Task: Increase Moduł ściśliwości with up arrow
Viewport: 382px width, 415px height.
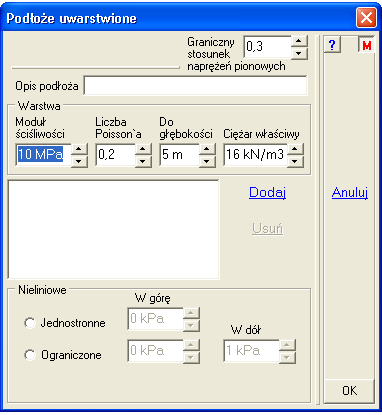Action: click(x=80, y=148)
